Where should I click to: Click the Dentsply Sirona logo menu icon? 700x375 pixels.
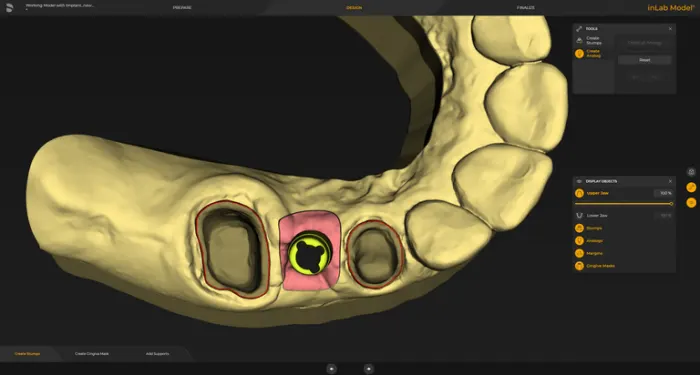click(x=9, y=8)
